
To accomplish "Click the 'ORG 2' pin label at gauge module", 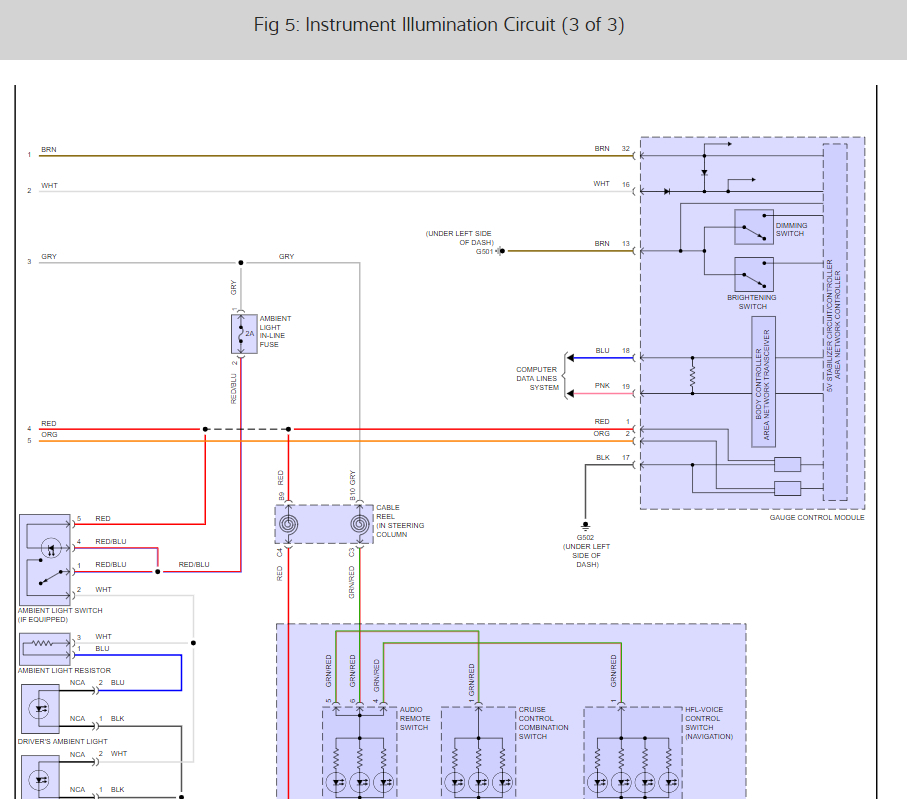I will click(x=611, y=433).
